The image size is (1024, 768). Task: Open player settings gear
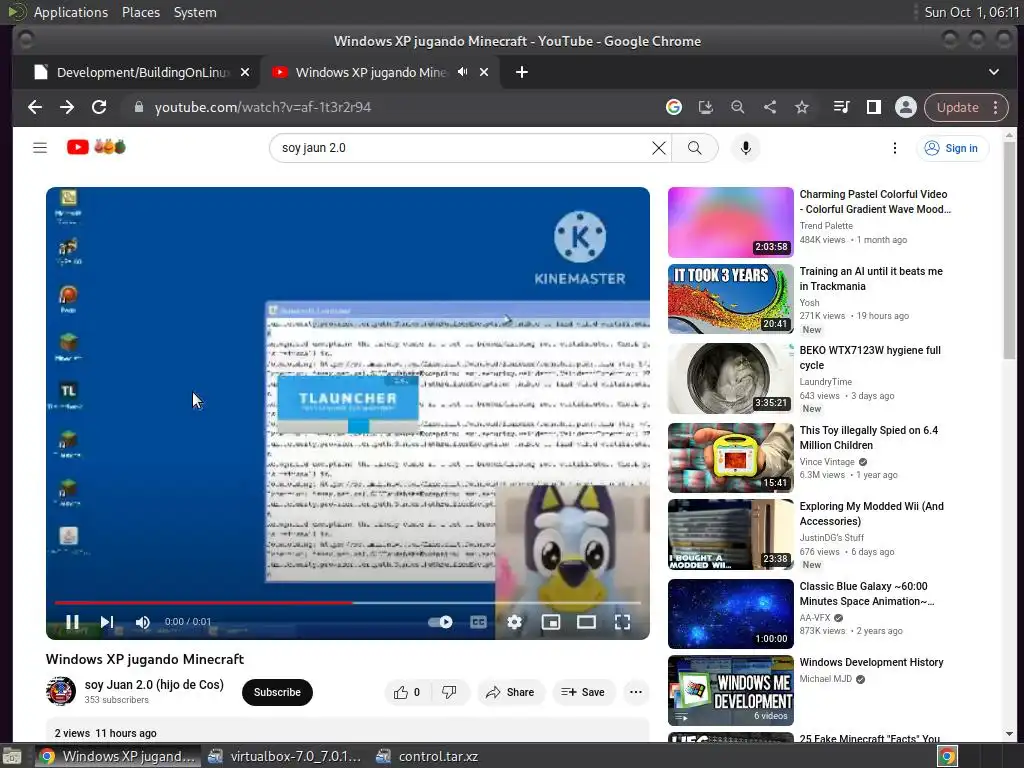pyautogui.click(x=515, y=622)
